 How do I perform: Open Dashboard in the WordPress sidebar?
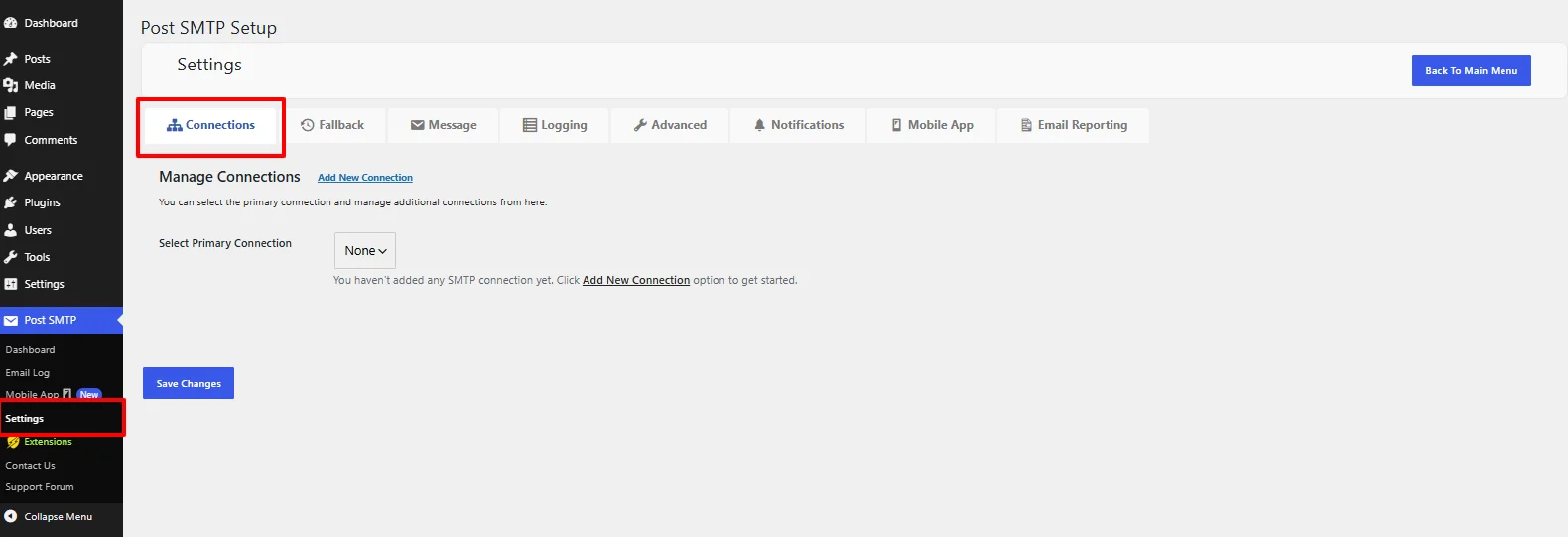pos(62,23)
